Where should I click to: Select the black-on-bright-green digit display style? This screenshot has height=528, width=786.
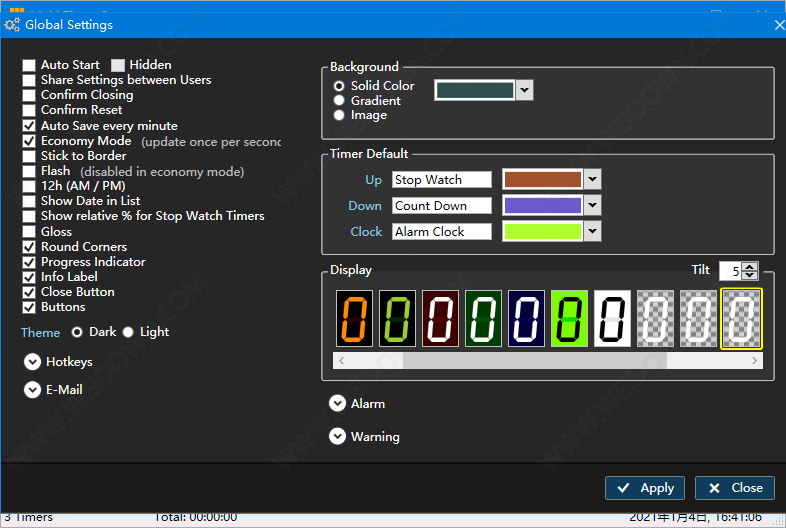coord(569,318)
